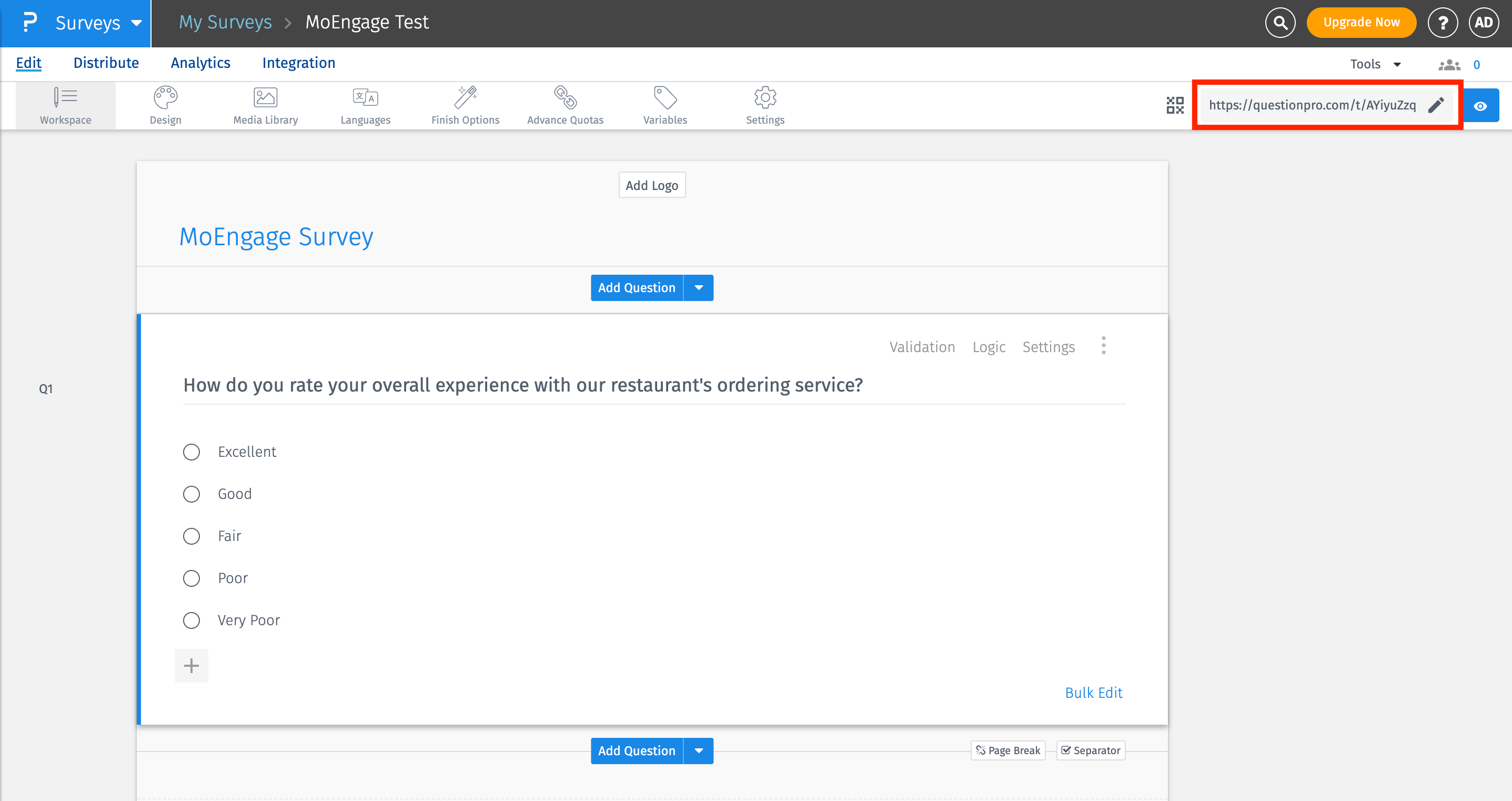This screenshot has height=801, width=1512.
Task: Switch to the Analytics tab
Action: [201, 63]
